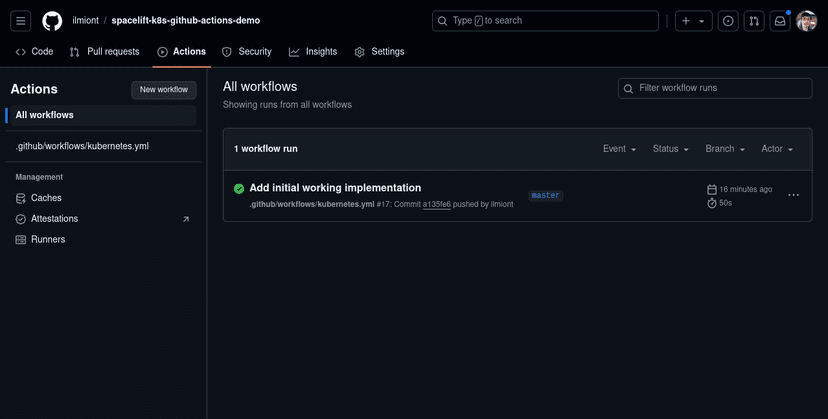The width and height of the screenshot is (828, 419).
Task: Select All workflows in sidebar
Action: [x=101, y=115]
